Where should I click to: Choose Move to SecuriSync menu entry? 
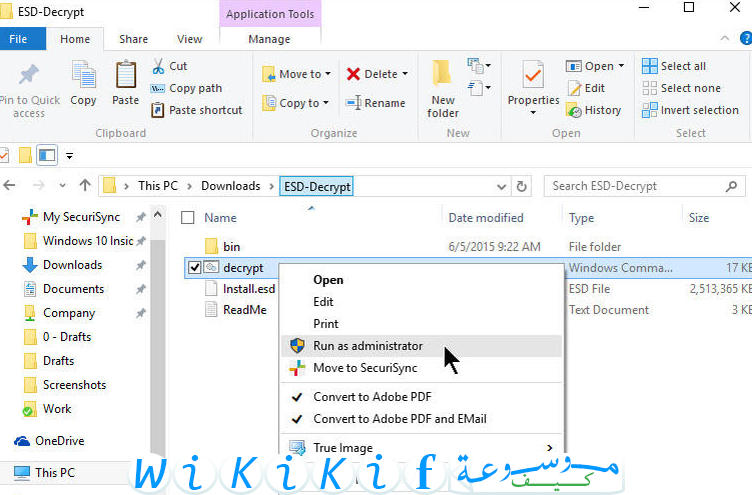(421, 368)
